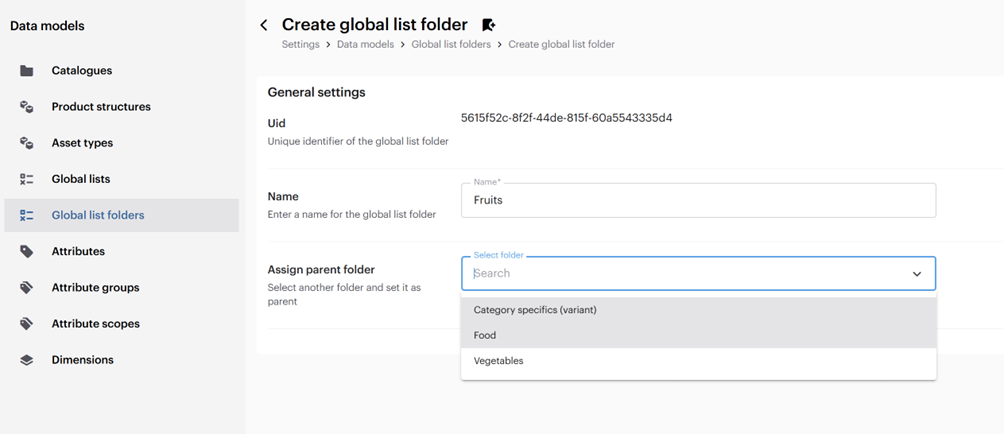Pick Vegetables from the folder list
Image resolution: width=1004 pixels, height=434 pixels.
click(498, 361)
